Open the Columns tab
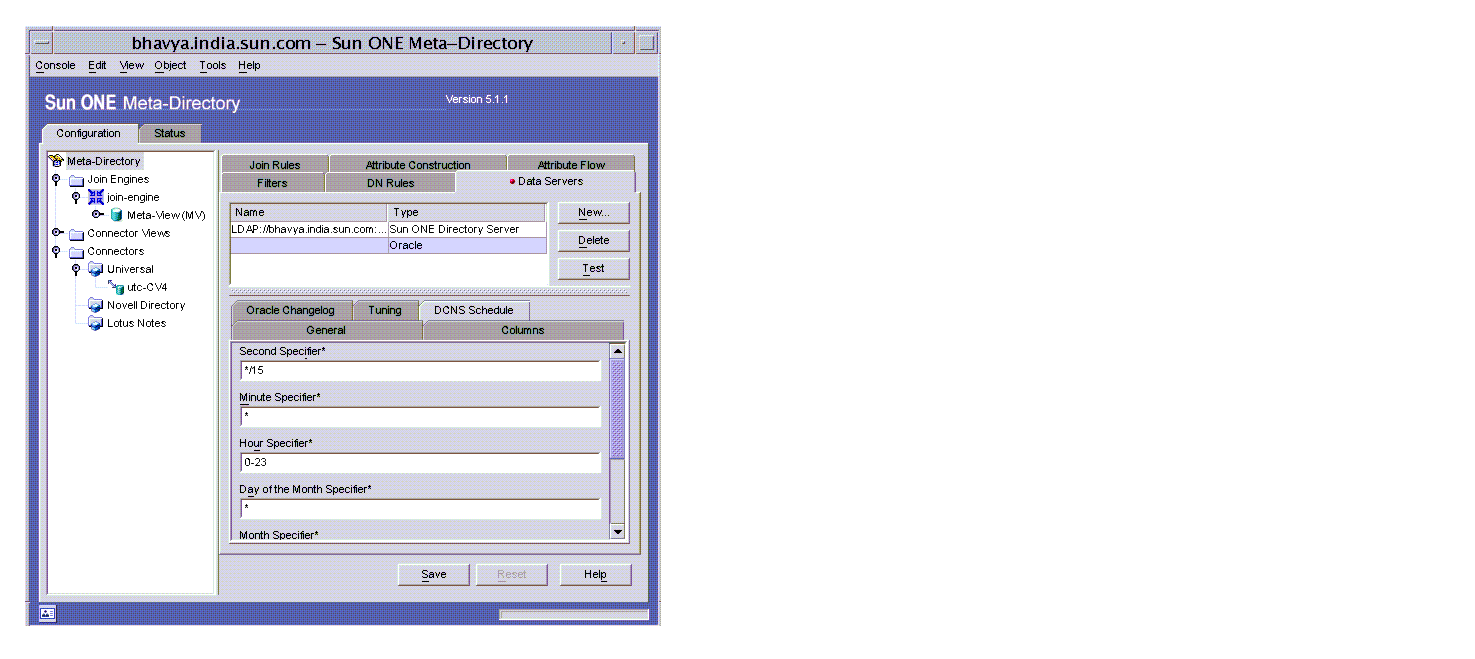The width and height of the screenshot is (1475, 659). click(523, 330)
